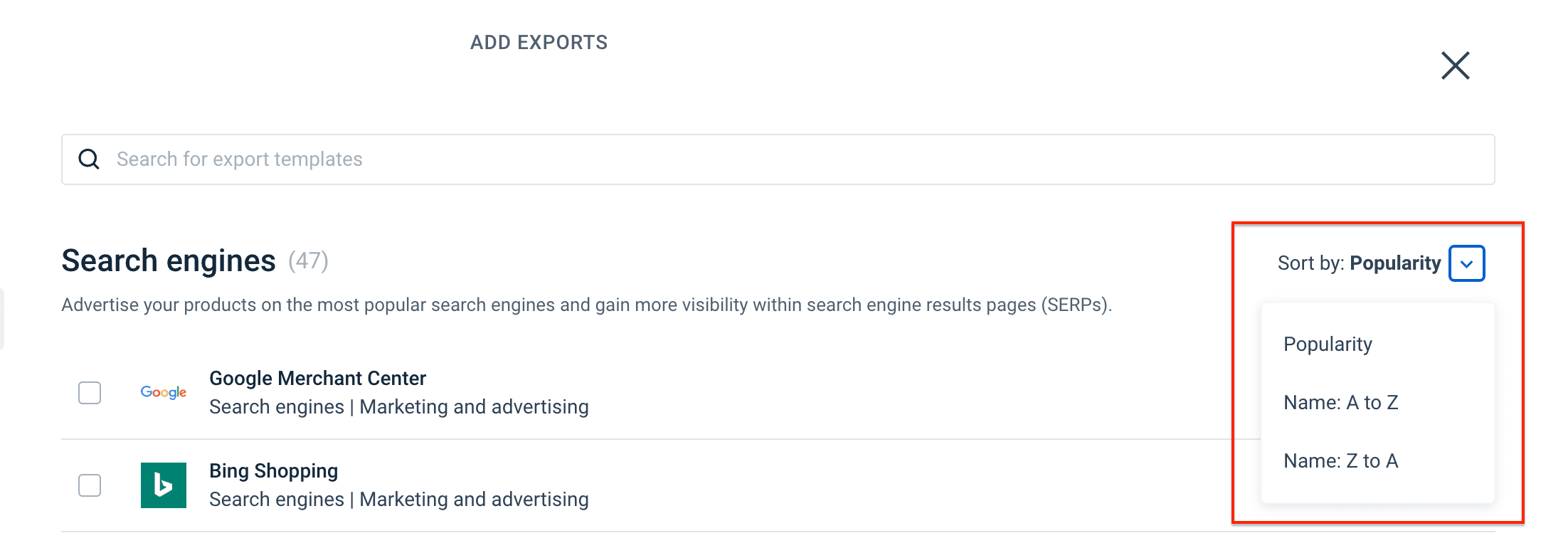Click the Search engines heading
Screen dimensions: 1568x548
click(x=169, y=261)
